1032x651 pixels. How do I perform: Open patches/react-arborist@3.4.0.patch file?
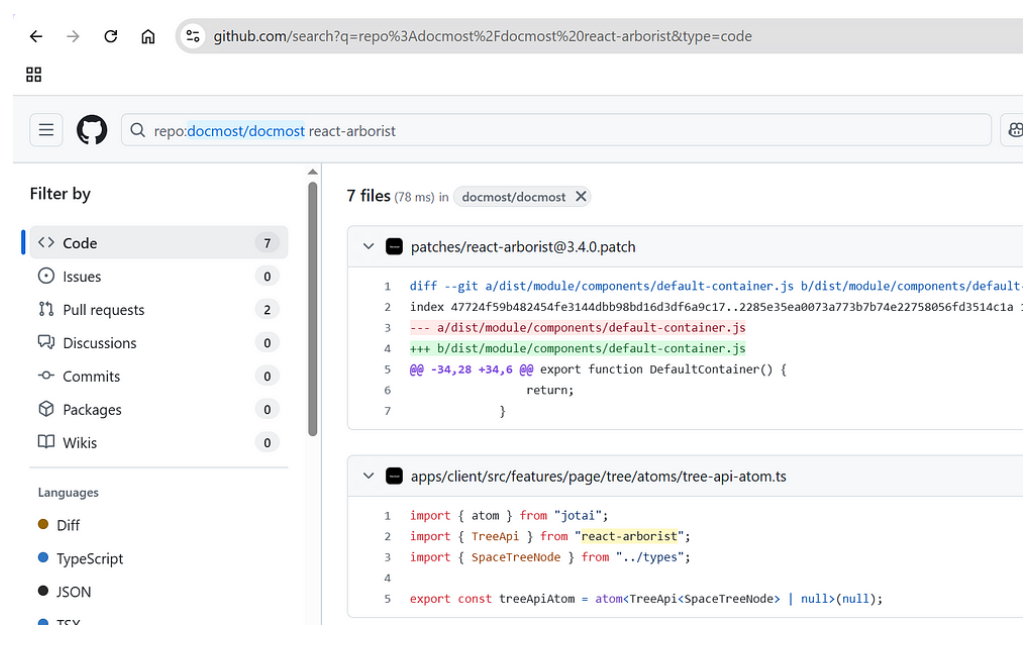523,247
